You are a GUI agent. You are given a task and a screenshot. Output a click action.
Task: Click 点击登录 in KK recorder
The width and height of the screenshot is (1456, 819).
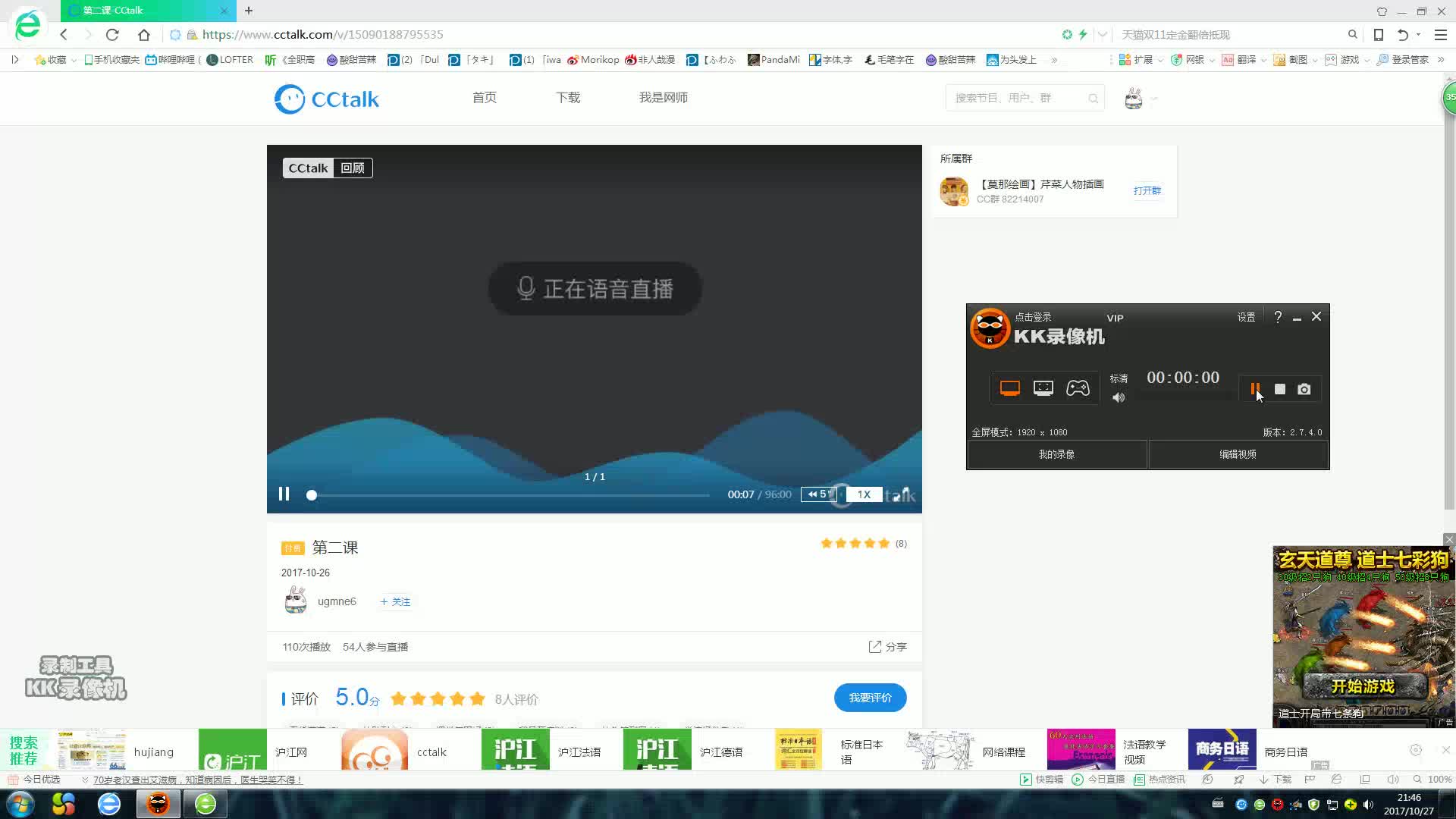click(1033, 317)
